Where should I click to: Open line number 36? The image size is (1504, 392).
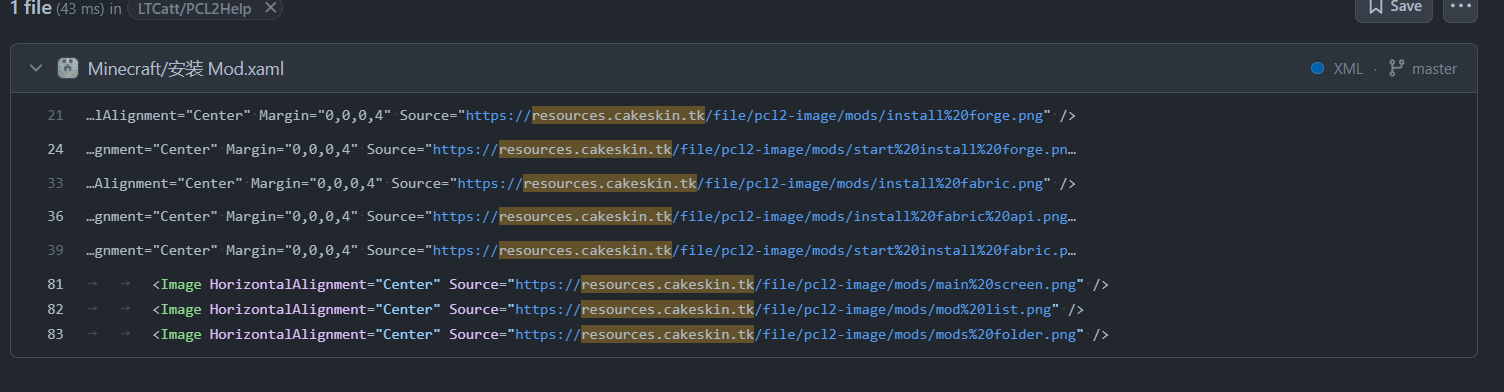(55, 216)
